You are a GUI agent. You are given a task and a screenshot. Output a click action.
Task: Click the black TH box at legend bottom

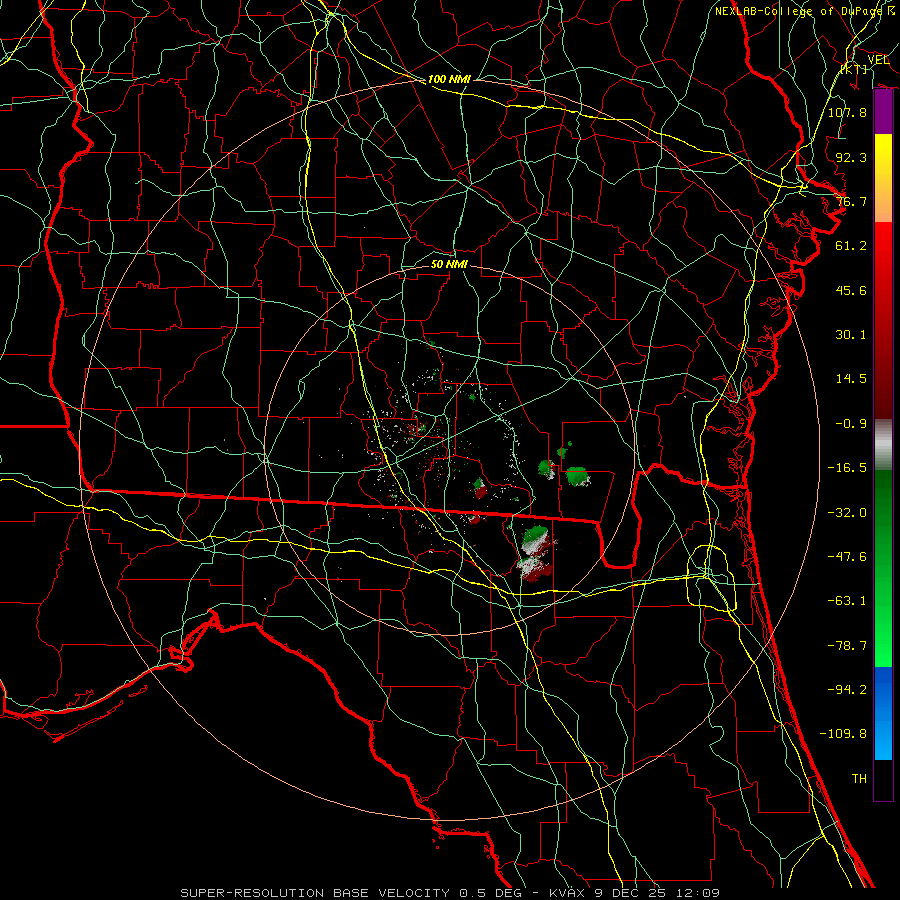pyautogui.click(x=883, y=780)
